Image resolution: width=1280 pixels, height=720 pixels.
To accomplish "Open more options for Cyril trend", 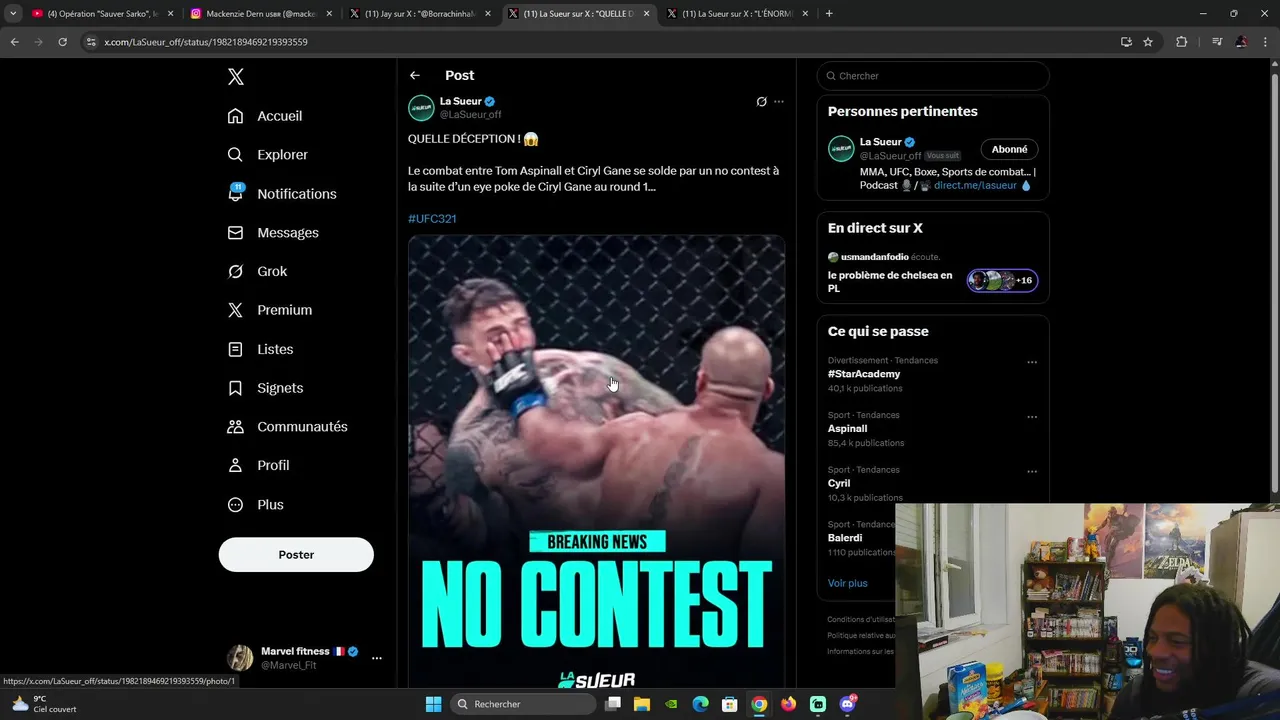I will [1032, 472].
